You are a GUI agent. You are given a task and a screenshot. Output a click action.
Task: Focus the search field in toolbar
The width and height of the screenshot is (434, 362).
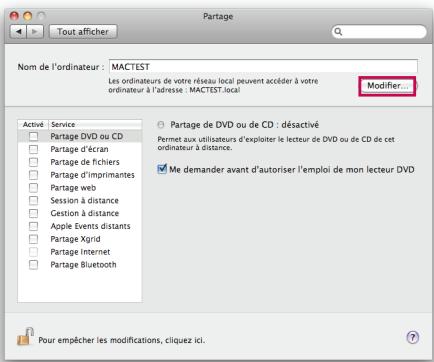[379, 32]
